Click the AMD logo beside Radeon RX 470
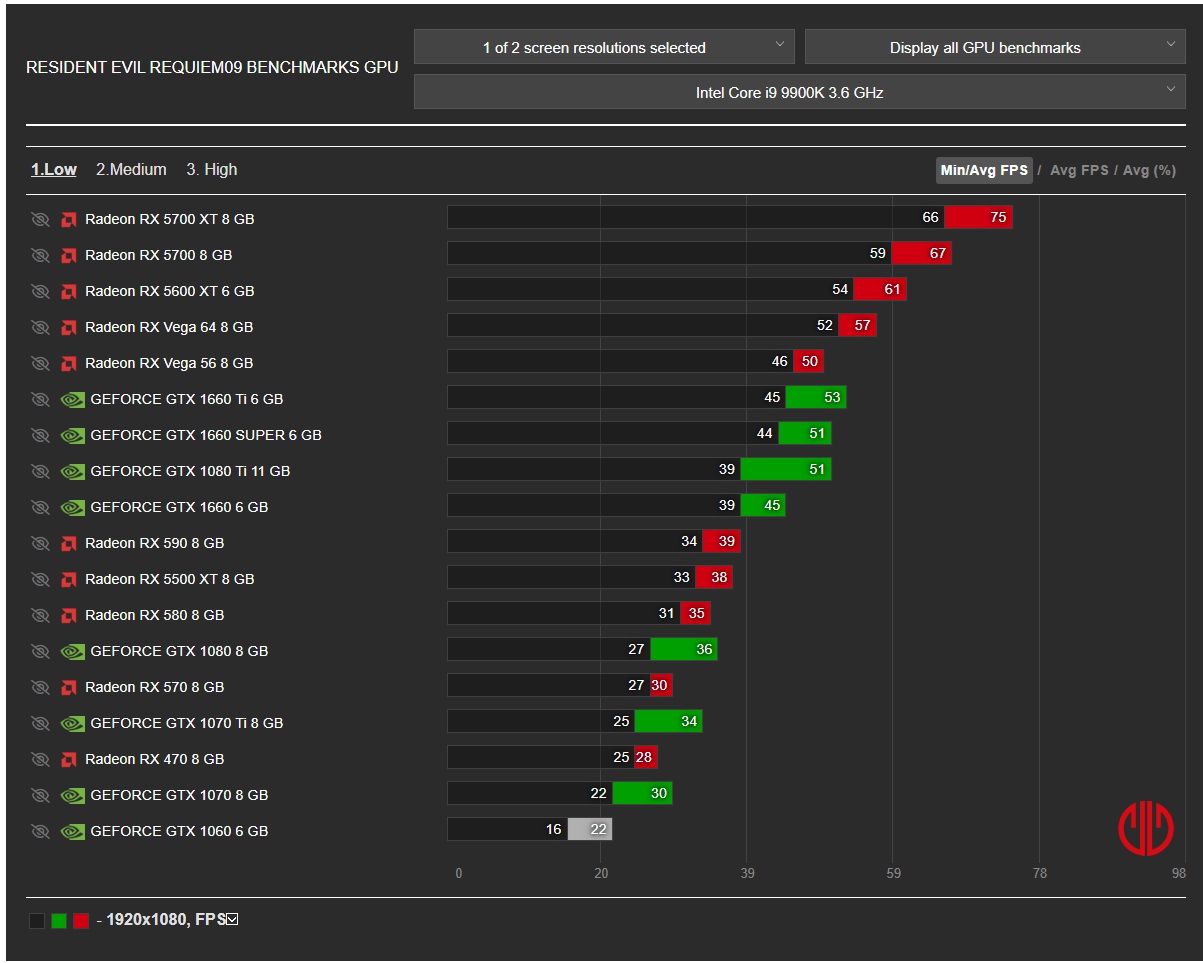1203x963 pixels. click(69, 759)
